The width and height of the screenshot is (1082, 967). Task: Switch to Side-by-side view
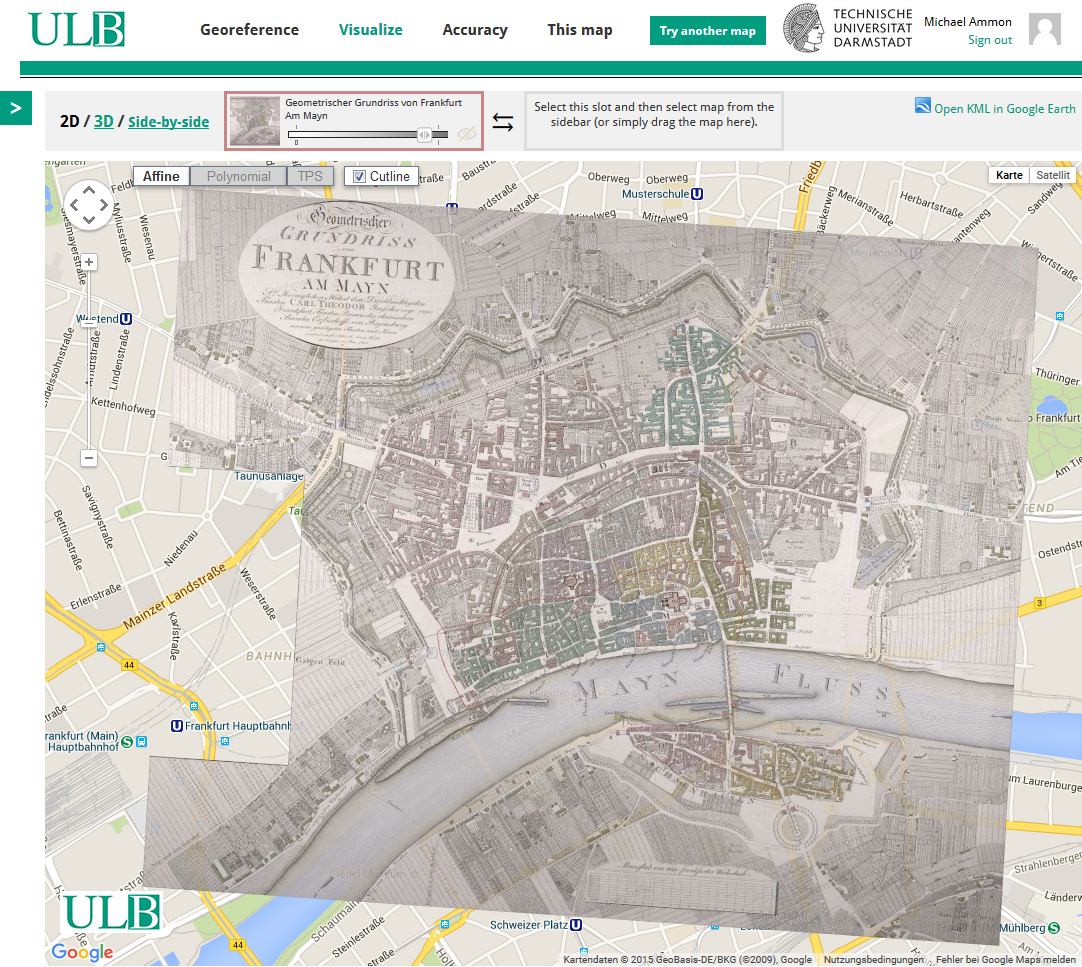click(x=168, y=122)
